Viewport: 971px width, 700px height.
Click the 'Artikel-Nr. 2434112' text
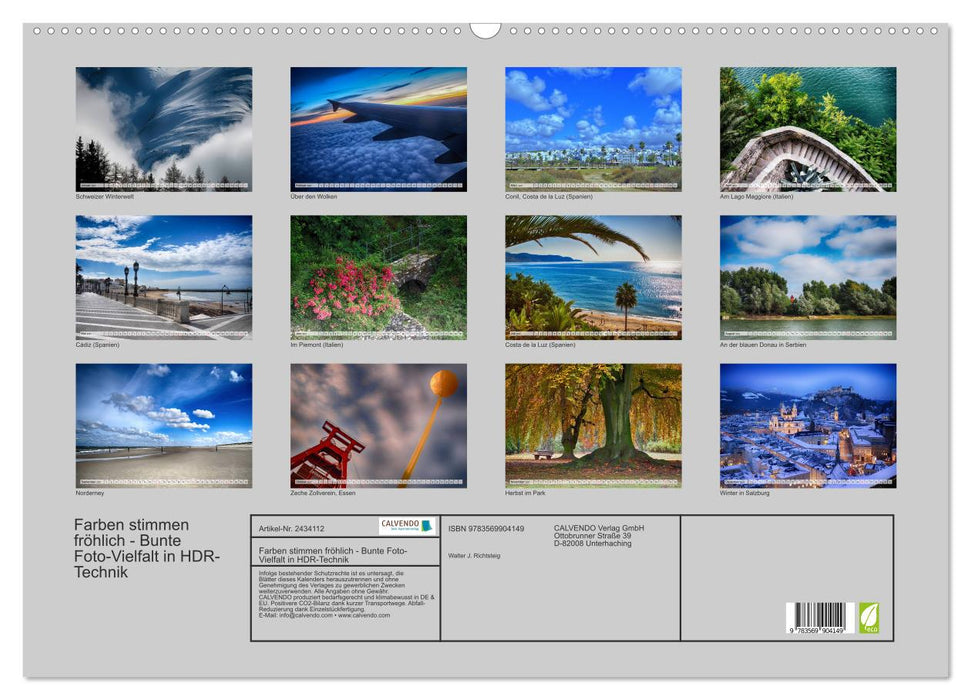pos(291,528)
